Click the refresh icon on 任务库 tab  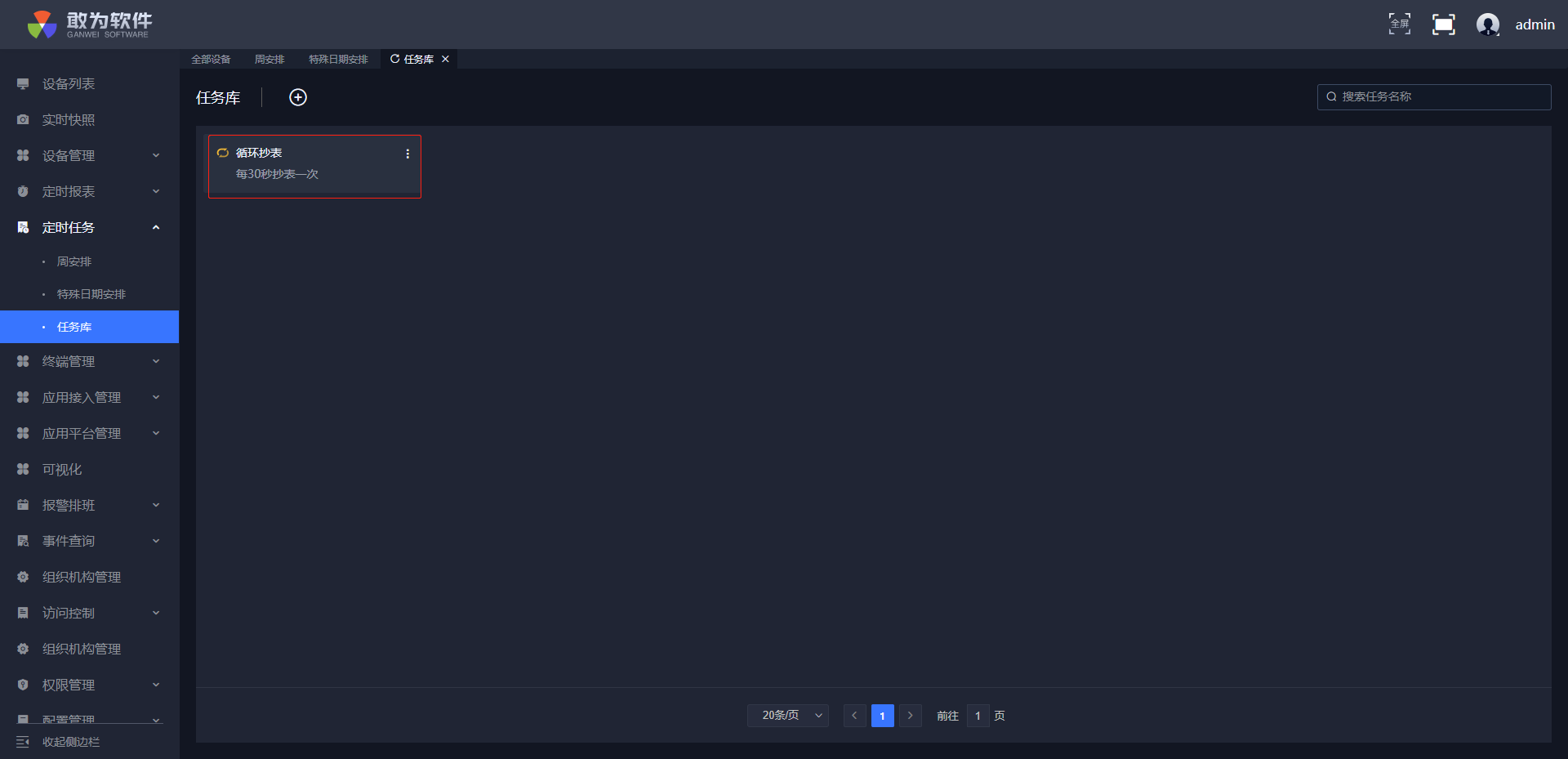395,59
